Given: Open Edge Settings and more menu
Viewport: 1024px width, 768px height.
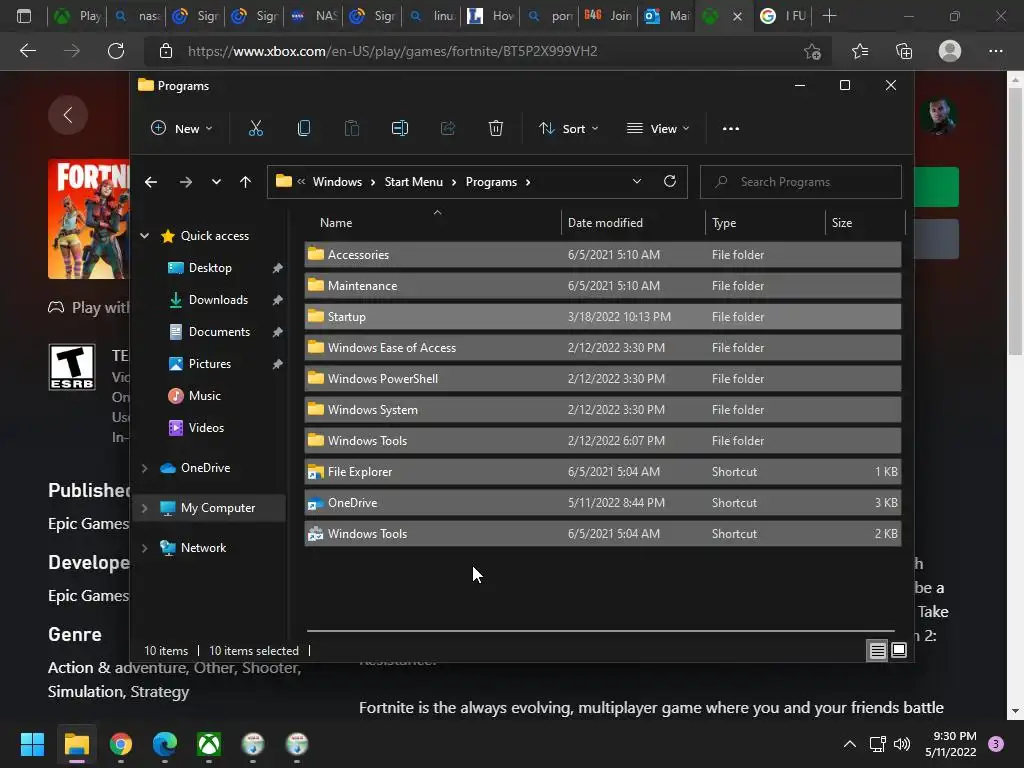Looking at the screenshot, I should 995,51.
